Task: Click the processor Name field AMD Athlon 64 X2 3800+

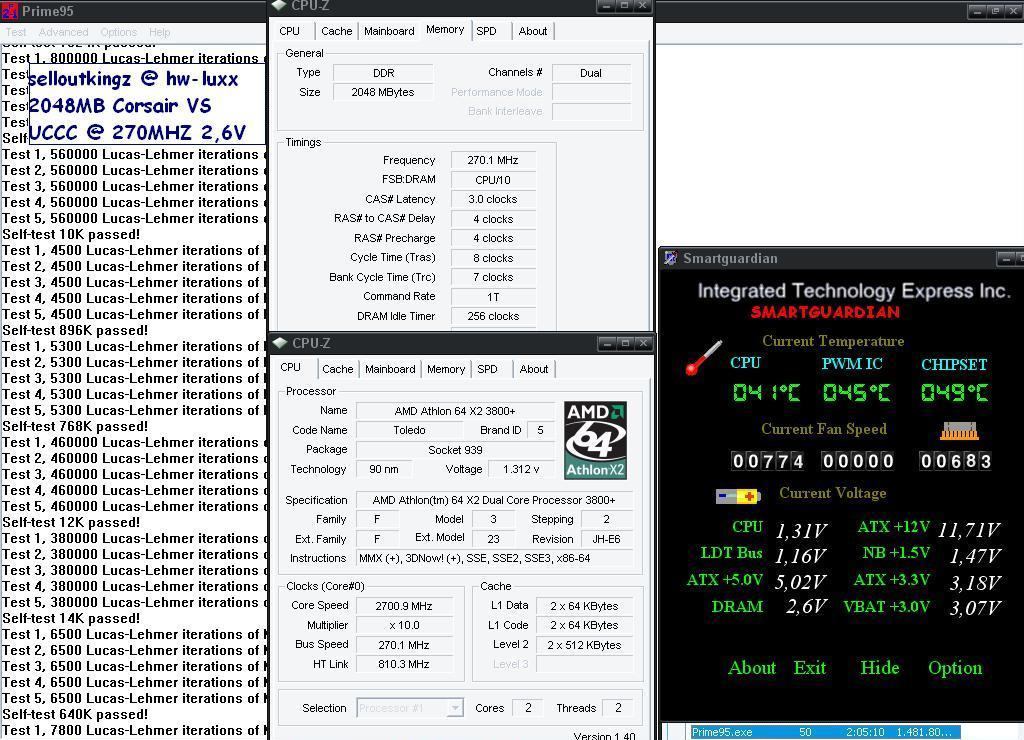Action: coord(455,411)
